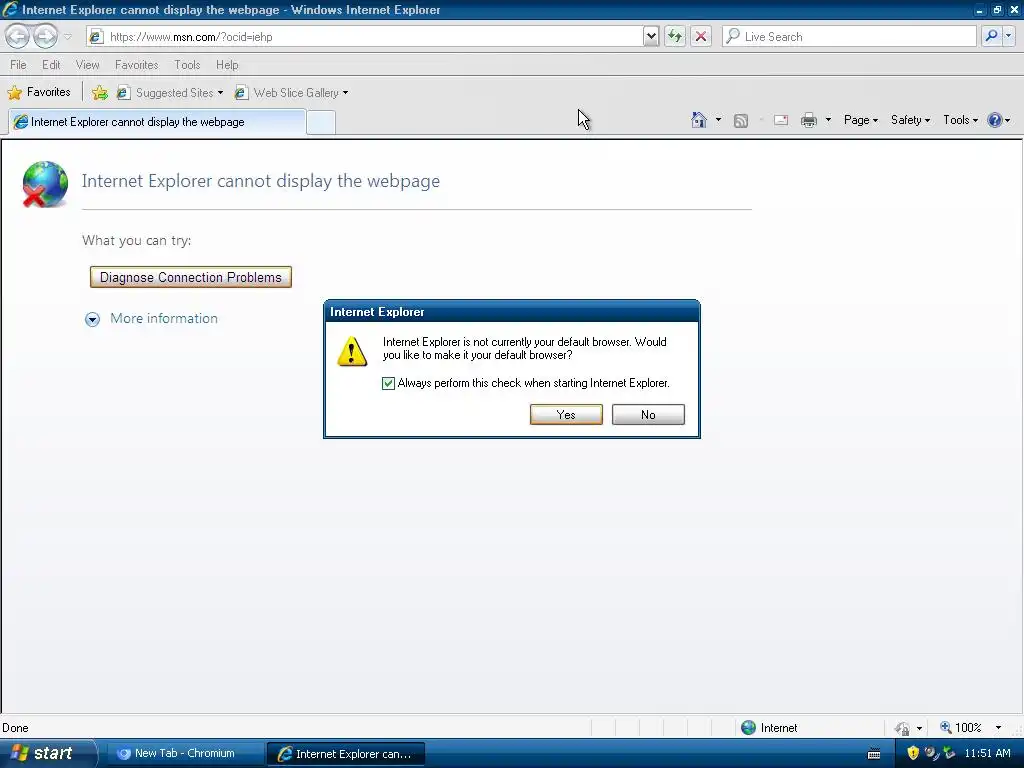The image size is (1024, 768).
Task: Click Add to Favorites Bar star icon
Action: pos(100,93)
